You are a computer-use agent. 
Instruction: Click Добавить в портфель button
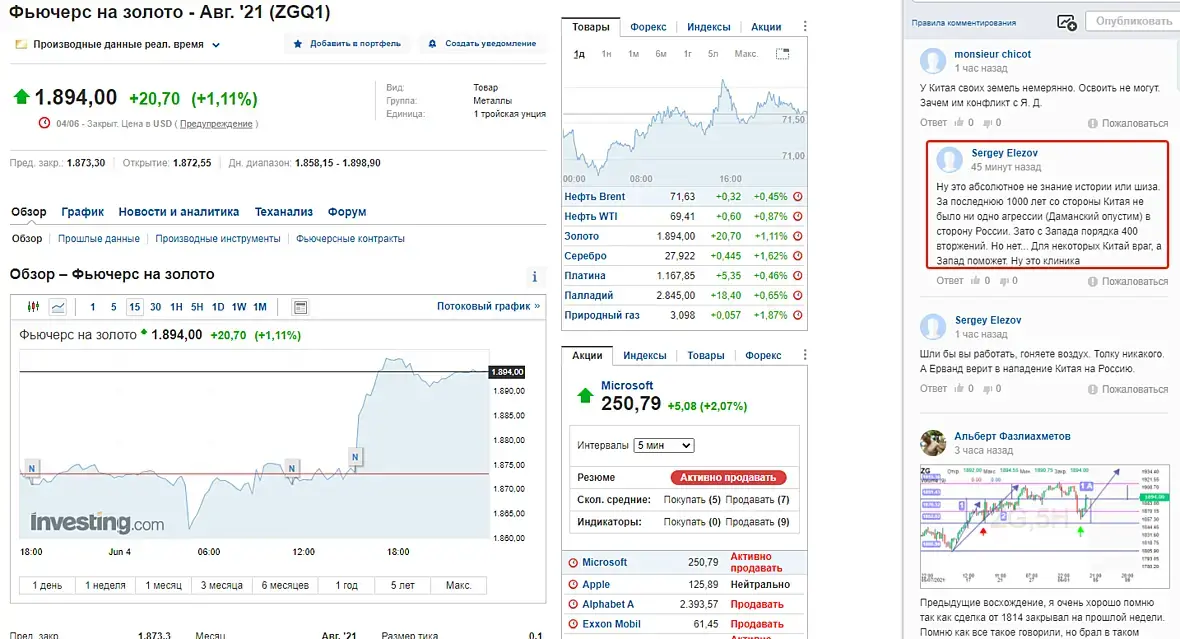(347, 44)
